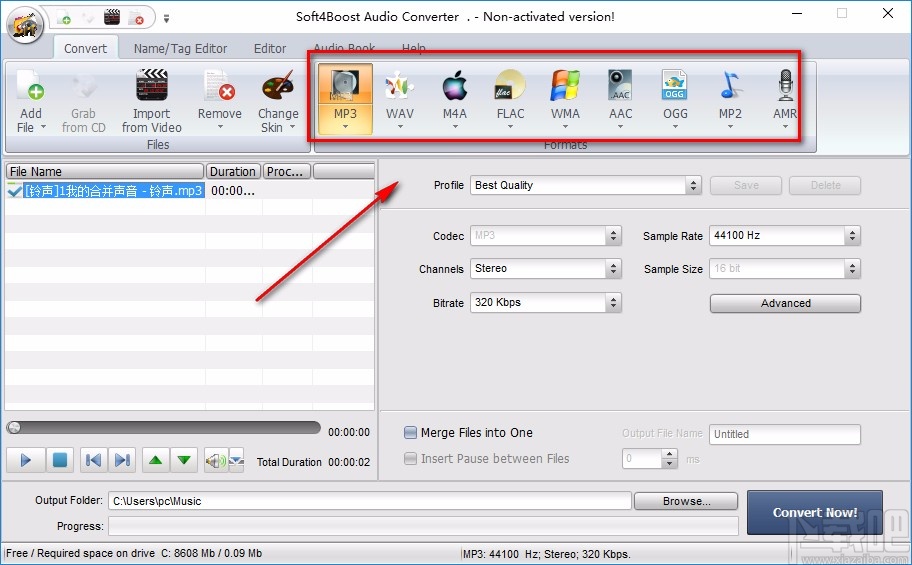Uncheck the ringtone mp3 file checkbox
Screen dimensions: 912x565
[x=14, y=190]
